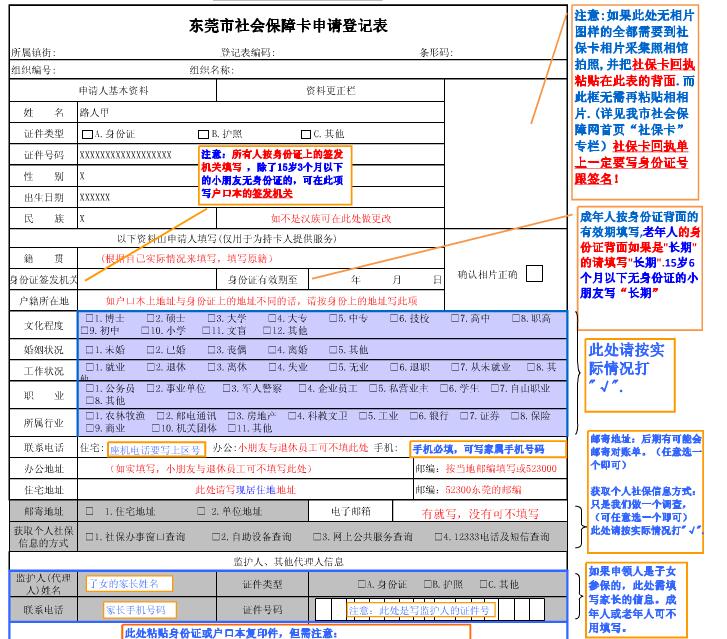Screen dimensions: 727x639
Task: Select 8.职高 under 文化程度
Action: pos(516,318)
